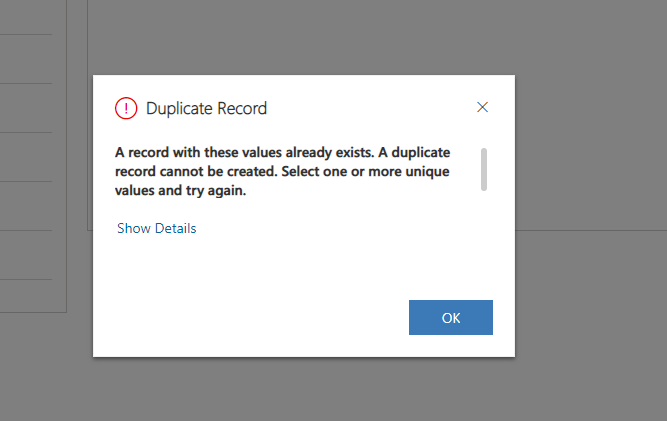
Task: Click the message scrollbar thumb
Action: (484, 168)
